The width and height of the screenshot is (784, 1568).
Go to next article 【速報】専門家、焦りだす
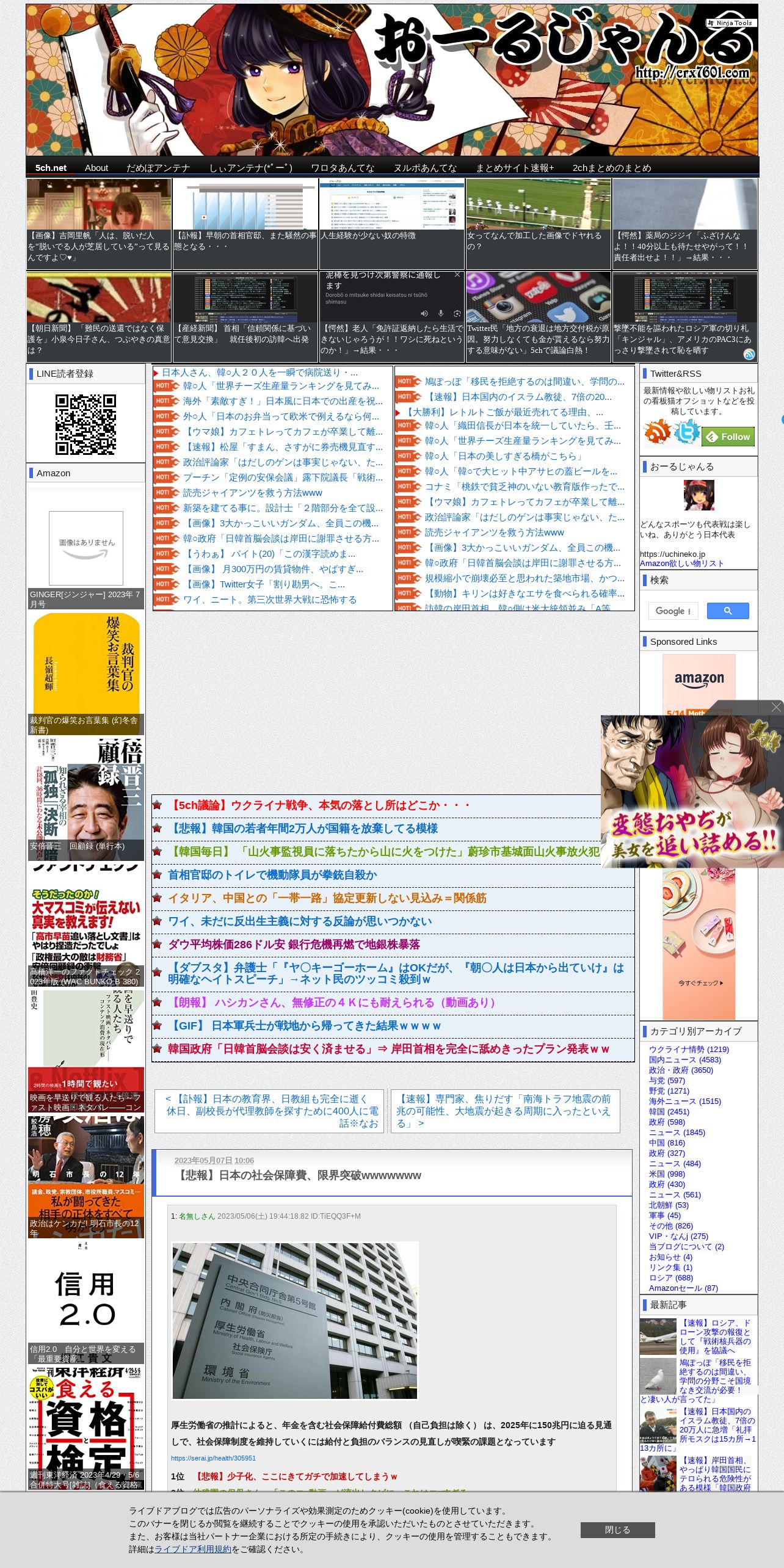(505, 1111)
